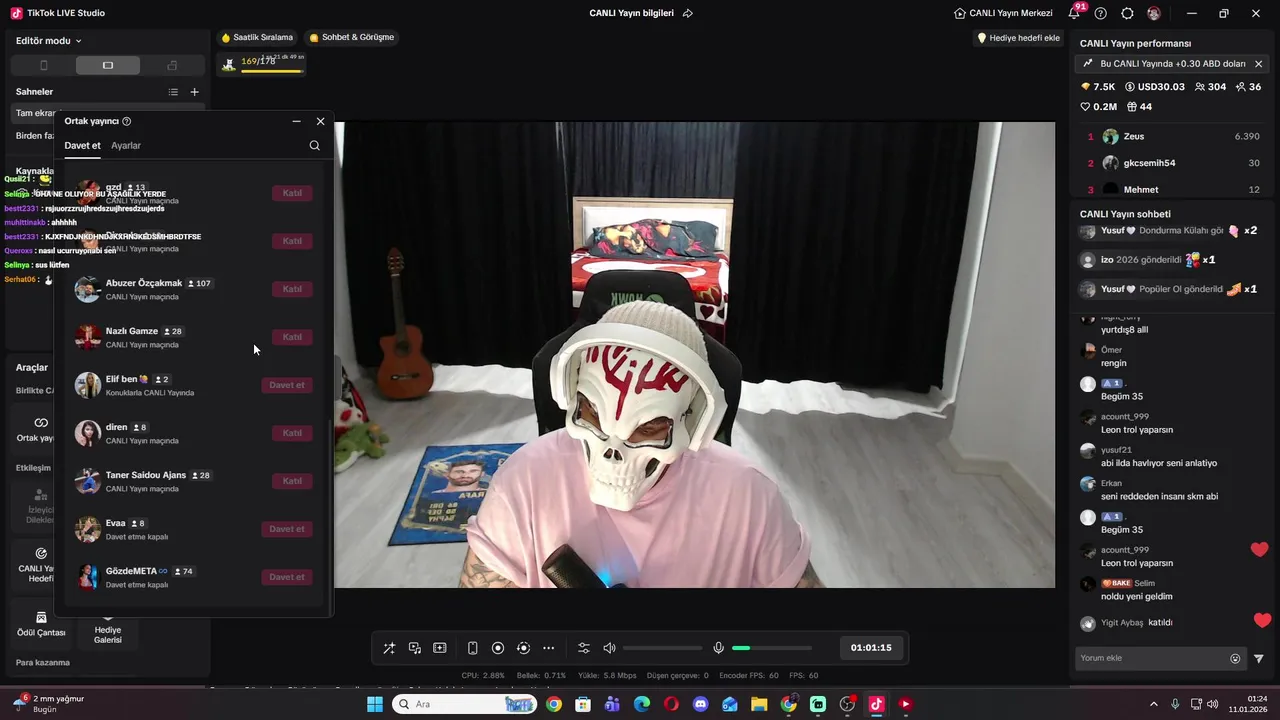This screenshot has width=1280, height=720.
Task: Open the Saatlik Sıralama chip
Action: 257,37
